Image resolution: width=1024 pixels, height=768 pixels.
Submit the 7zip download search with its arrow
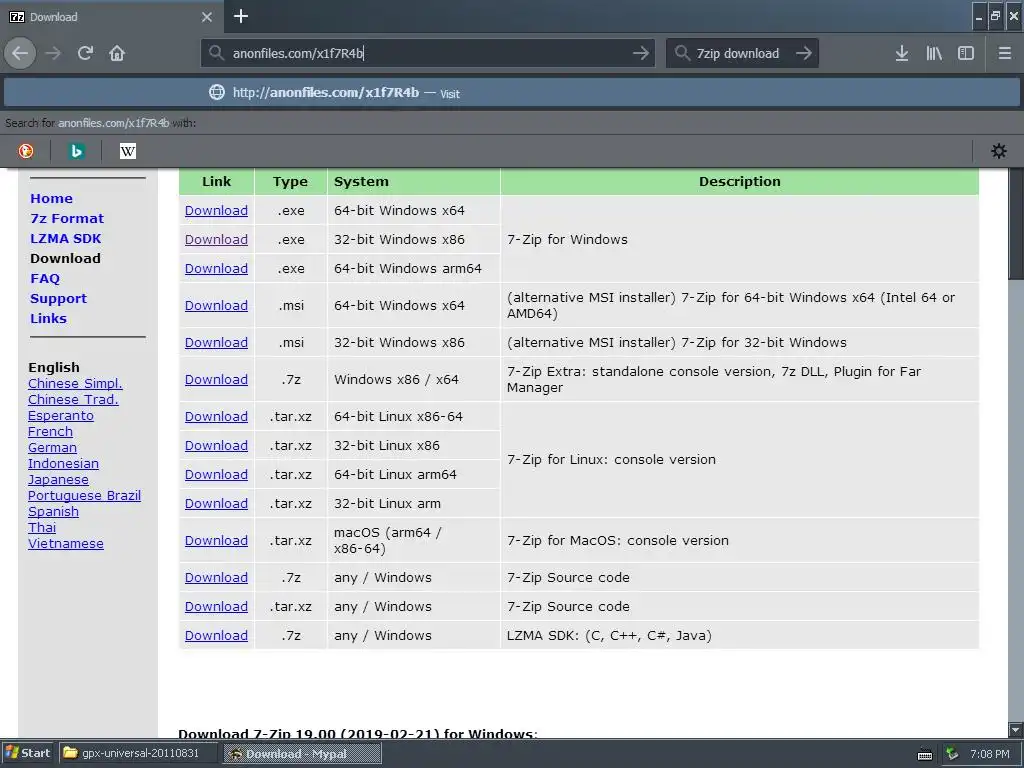[x=803, y=53]
